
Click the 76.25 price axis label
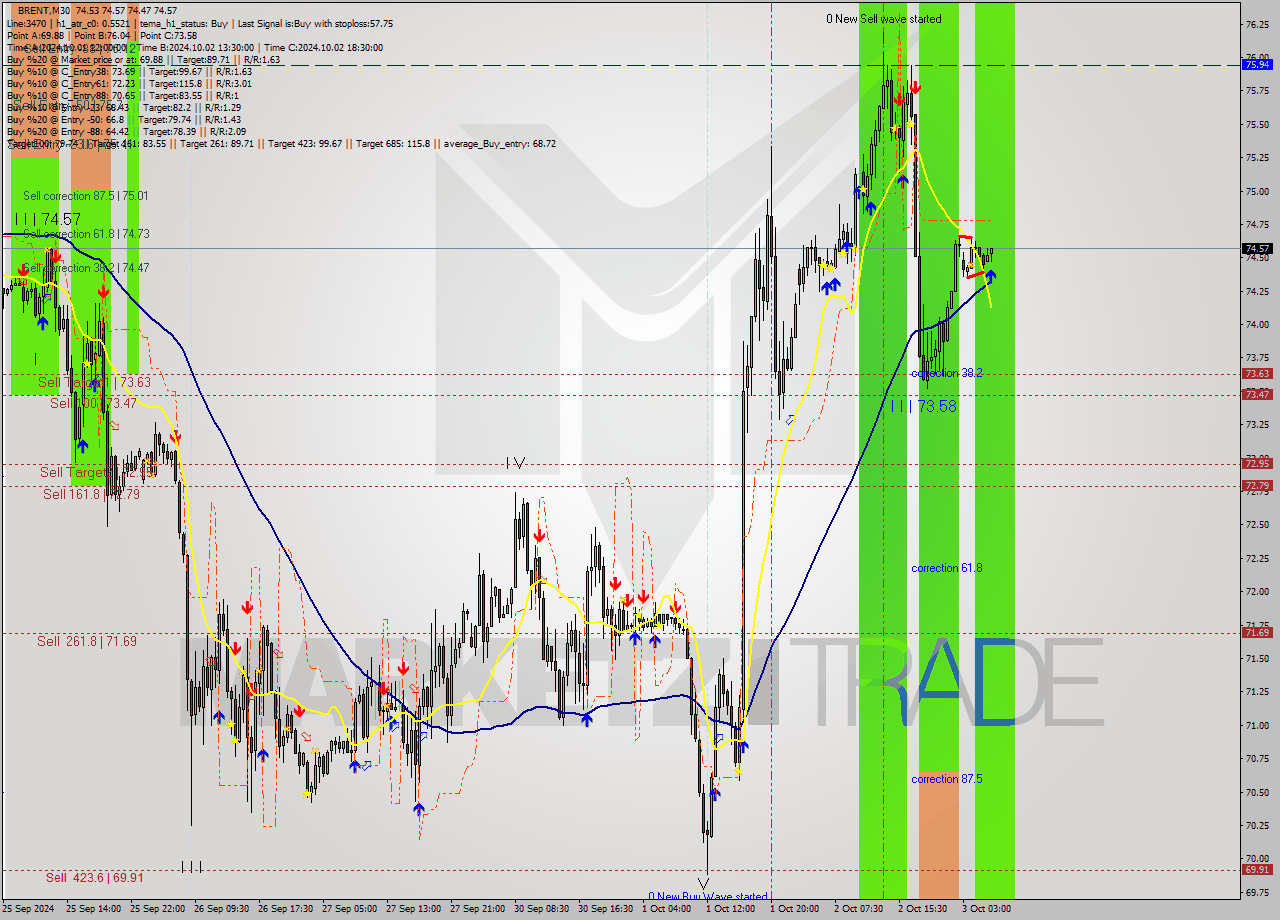click(x=1257, y=24)
